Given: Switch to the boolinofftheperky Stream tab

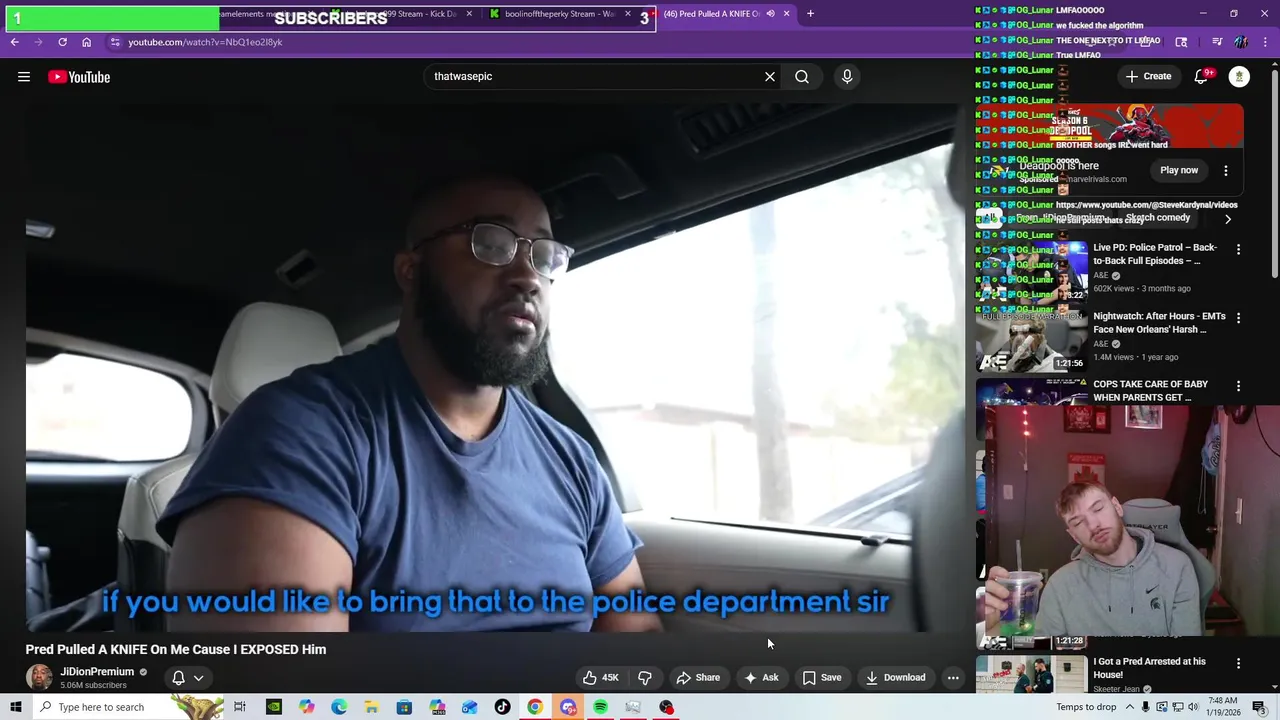Looking at the screenshot, I should (560, 14).
